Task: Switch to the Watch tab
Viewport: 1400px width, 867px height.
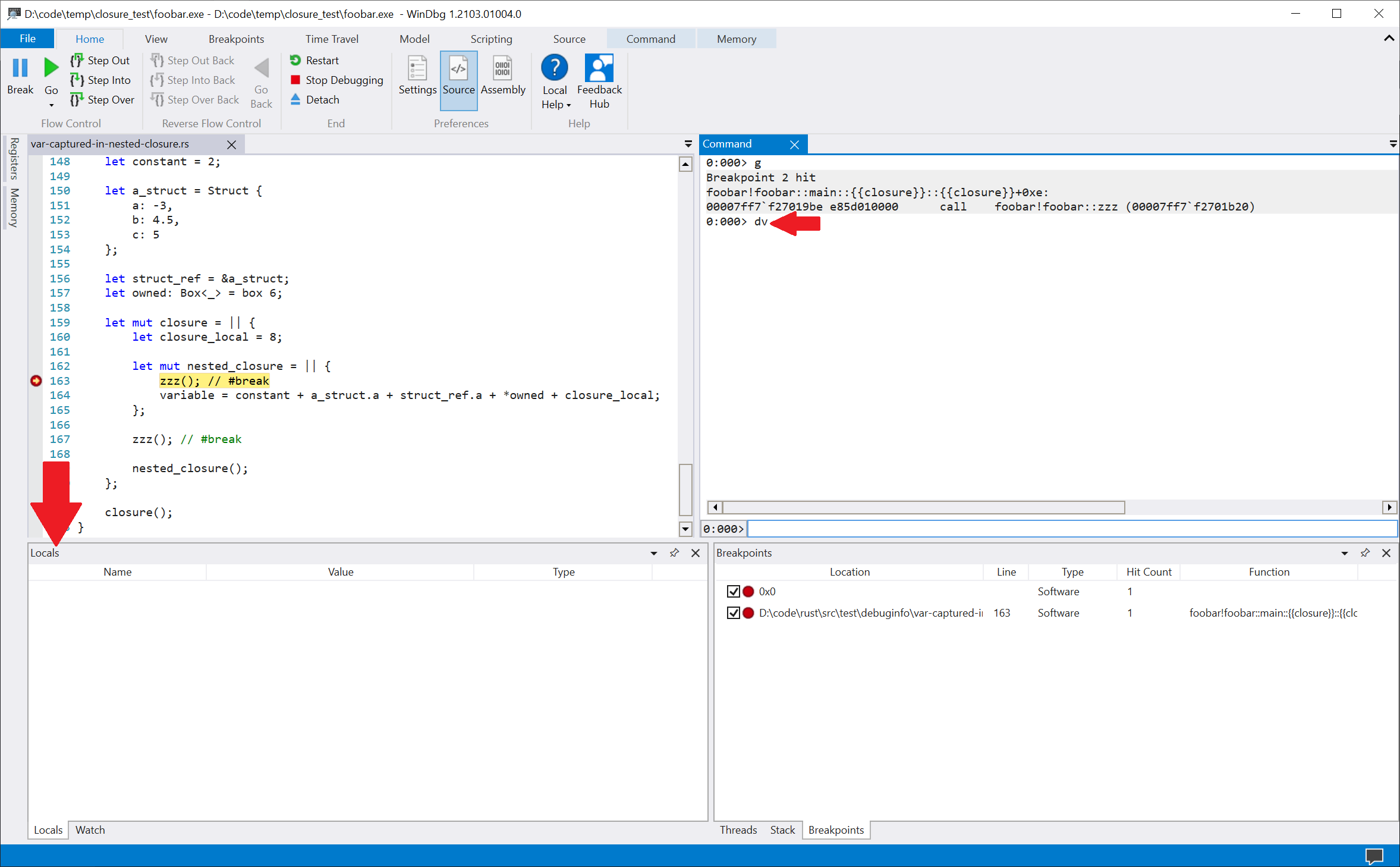Action: point(90,830)
